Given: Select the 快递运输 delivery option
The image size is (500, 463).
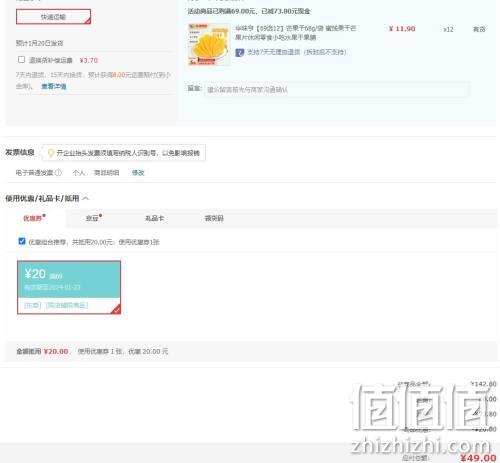Looking at the screenshot, I should click(53, 17).
